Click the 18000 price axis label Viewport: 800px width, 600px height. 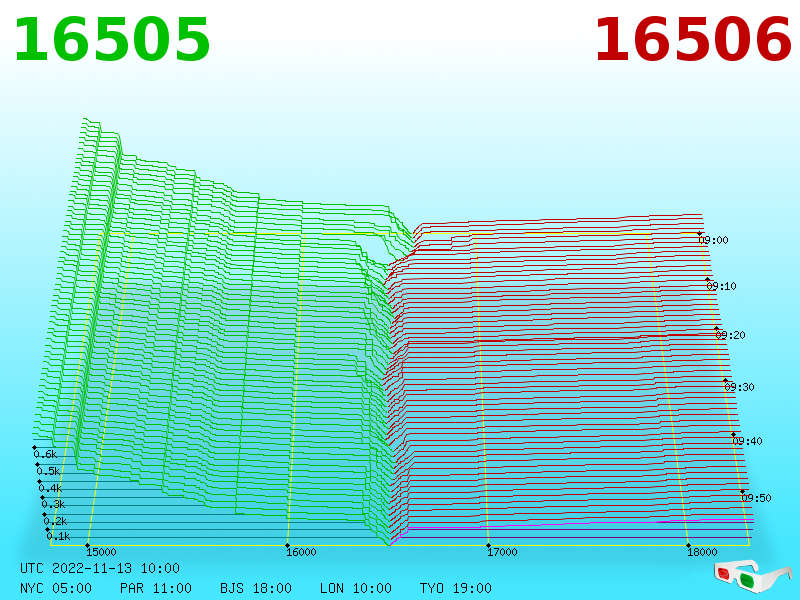pos(702,552)
